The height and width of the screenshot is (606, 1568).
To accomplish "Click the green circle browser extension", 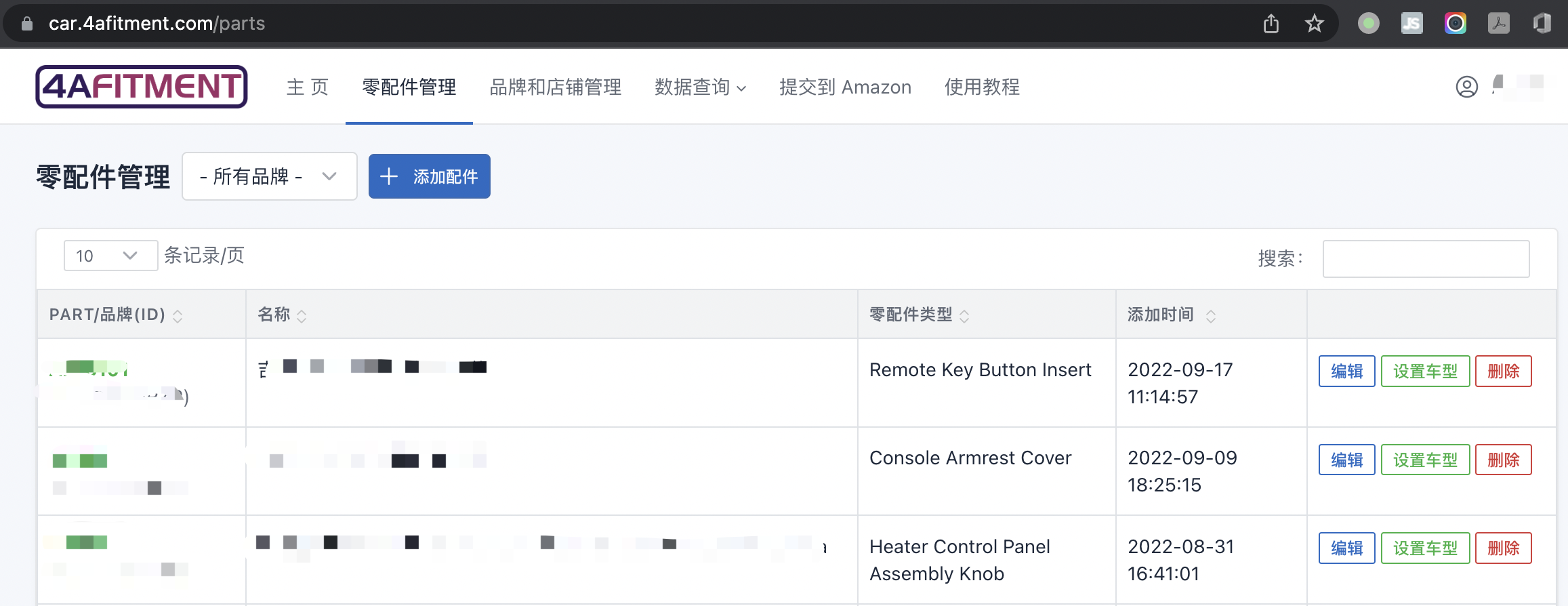I will pos(1368,24).
